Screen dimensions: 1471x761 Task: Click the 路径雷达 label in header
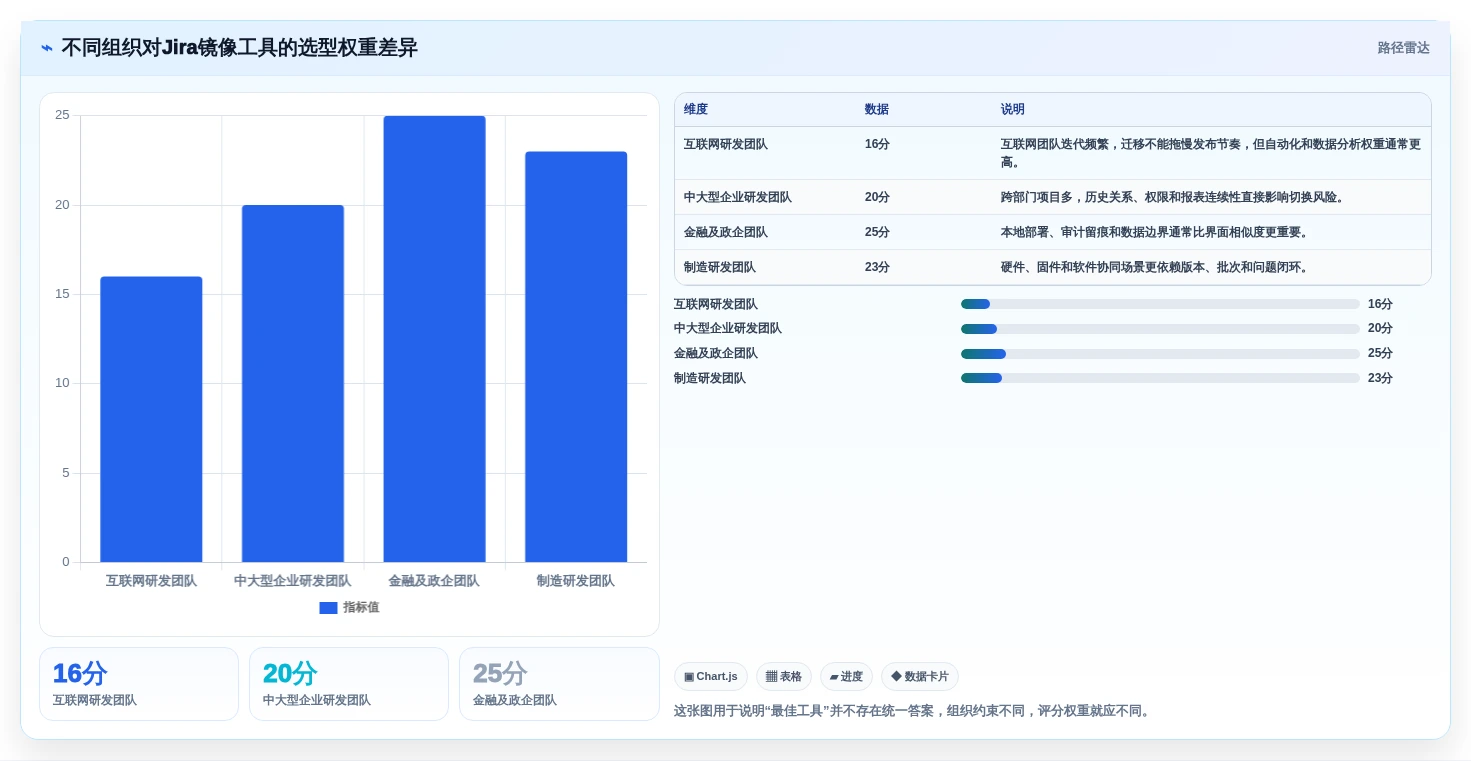(x=1403, y=48)
